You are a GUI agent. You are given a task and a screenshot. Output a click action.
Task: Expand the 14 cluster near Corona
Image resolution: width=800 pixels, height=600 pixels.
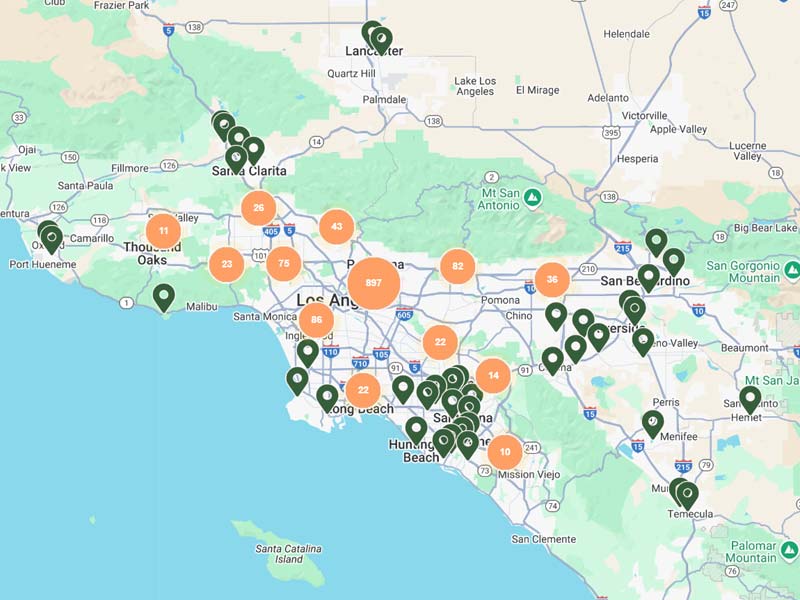pyautogui.click(x=493, y=374)
